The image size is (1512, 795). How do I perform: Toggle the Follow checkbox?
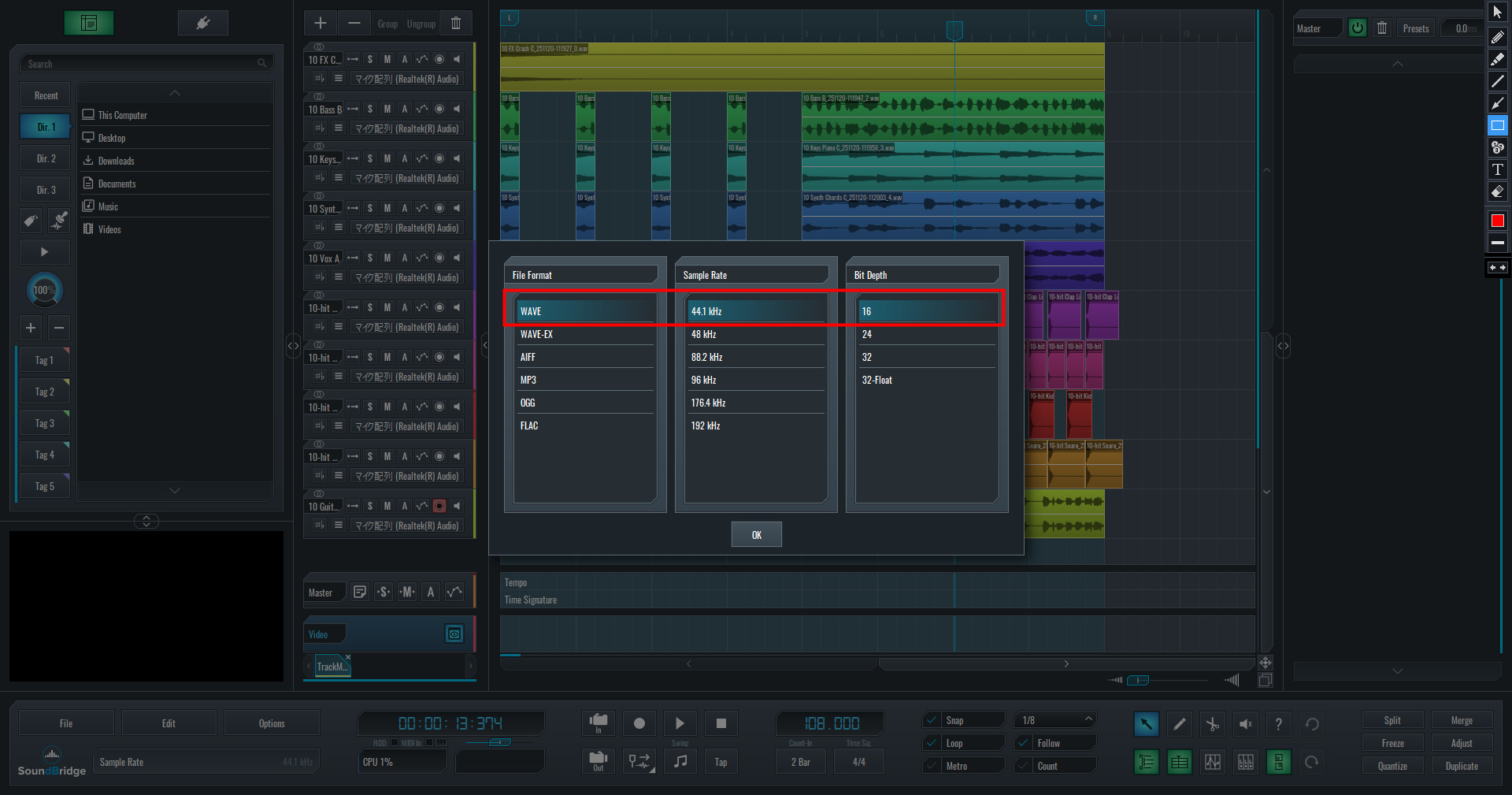tap(1024, 743)
